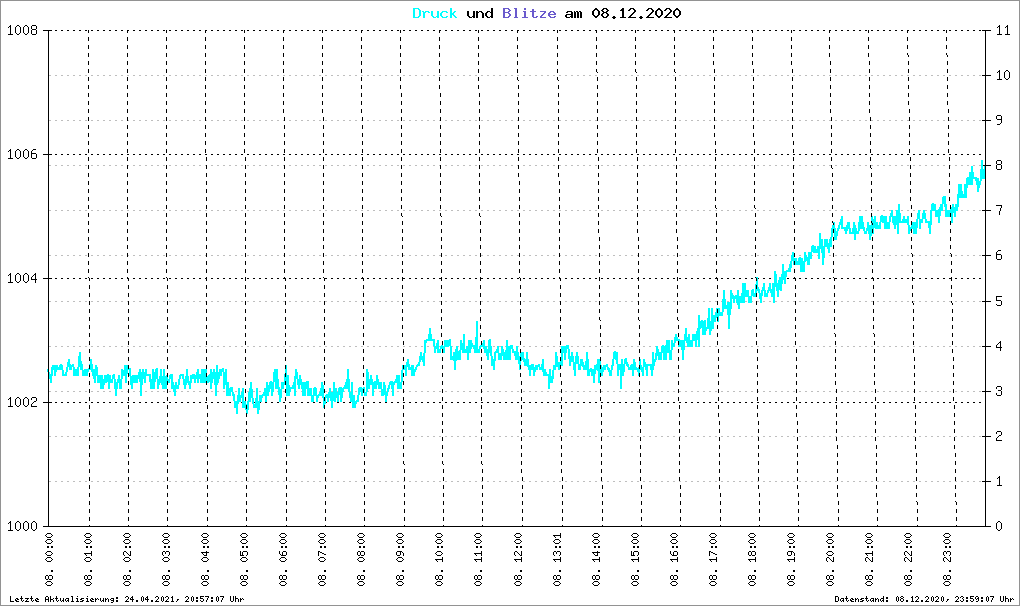Click the time label '08. 06:00'
This screenshot has width=1020, height=606.
point(283,559)
